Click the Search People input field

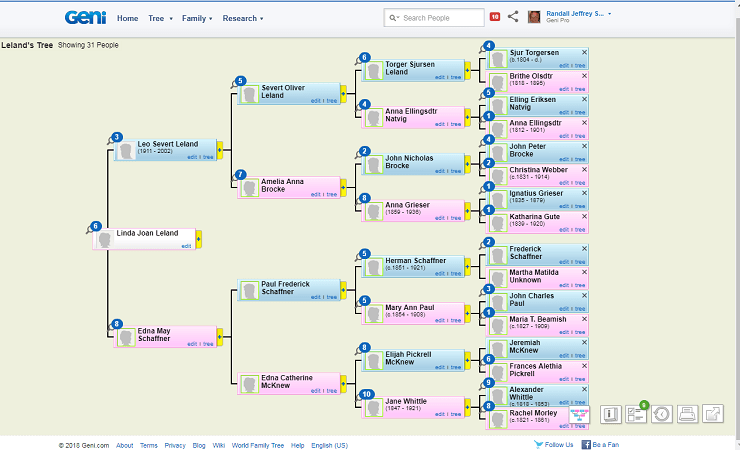coord(440,18)
